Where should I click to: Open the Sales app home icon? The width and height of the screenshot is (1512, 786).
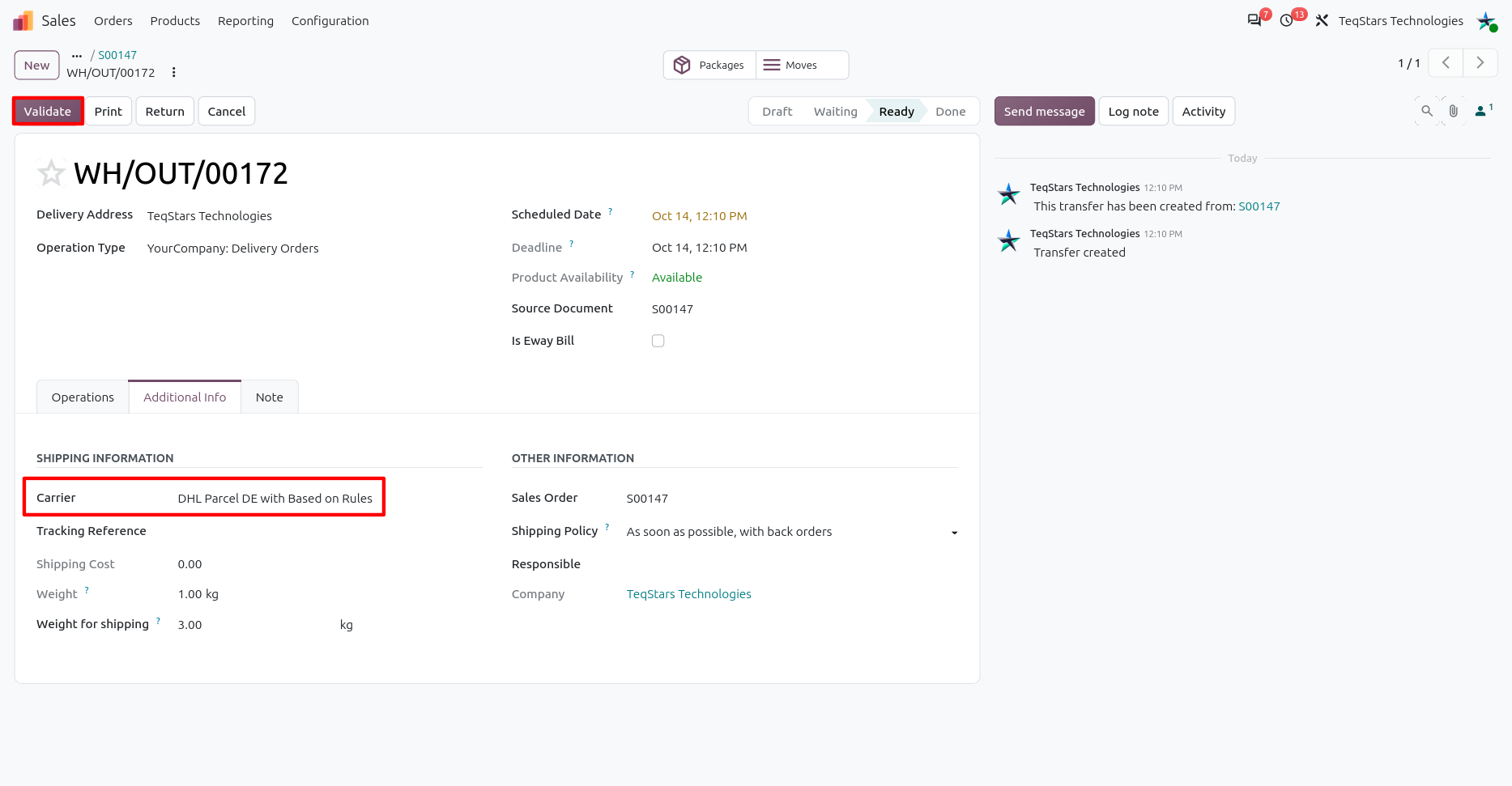[23, 20]
